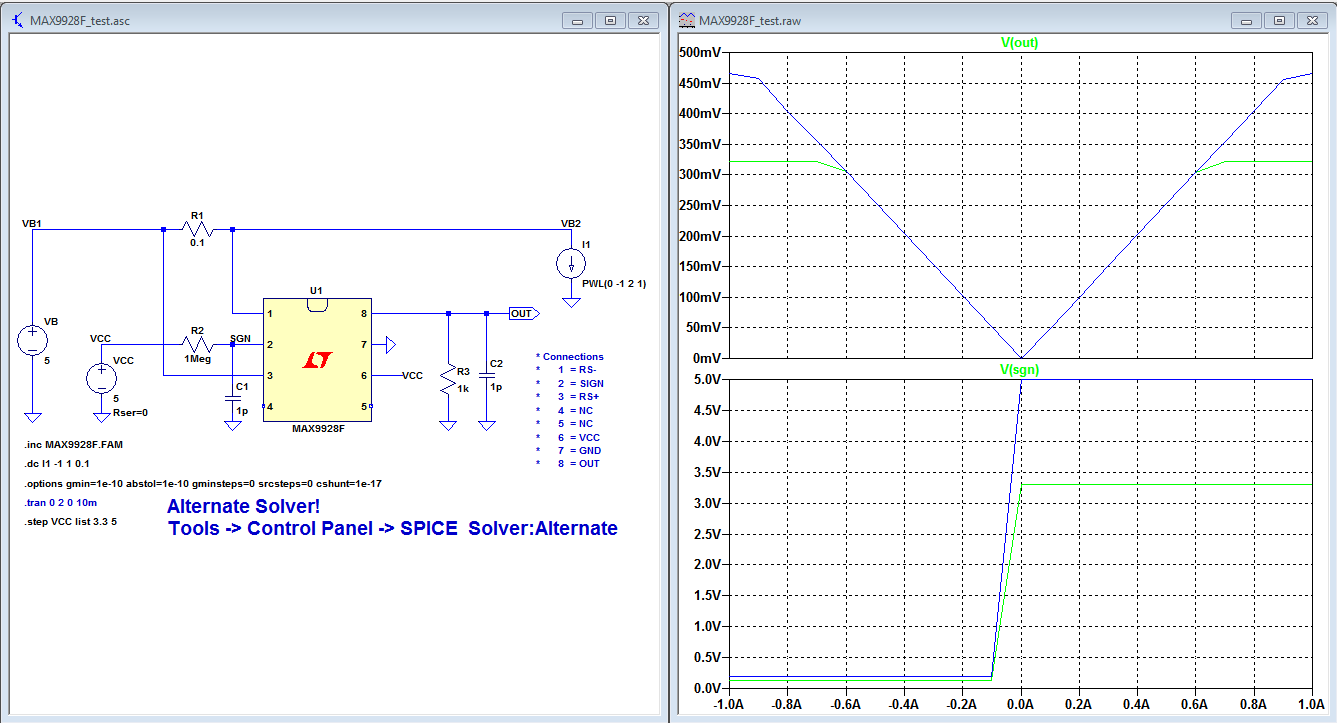Image resolution: width=1337 pixels, height=723 pixels.
Task: Click the pin 7 GND triangle symbol
Action: [x=391, y=345]
